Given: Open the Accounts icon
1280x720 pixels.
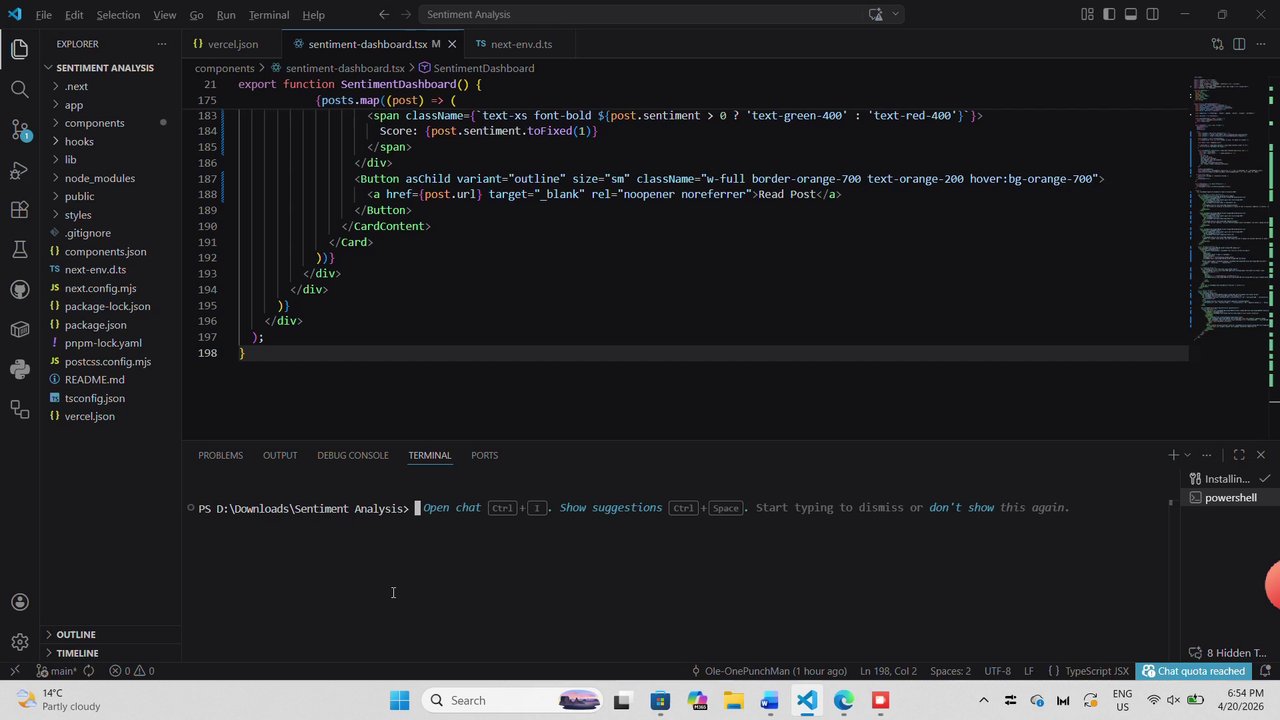Looking at the screenshot, I should [19, 602].
